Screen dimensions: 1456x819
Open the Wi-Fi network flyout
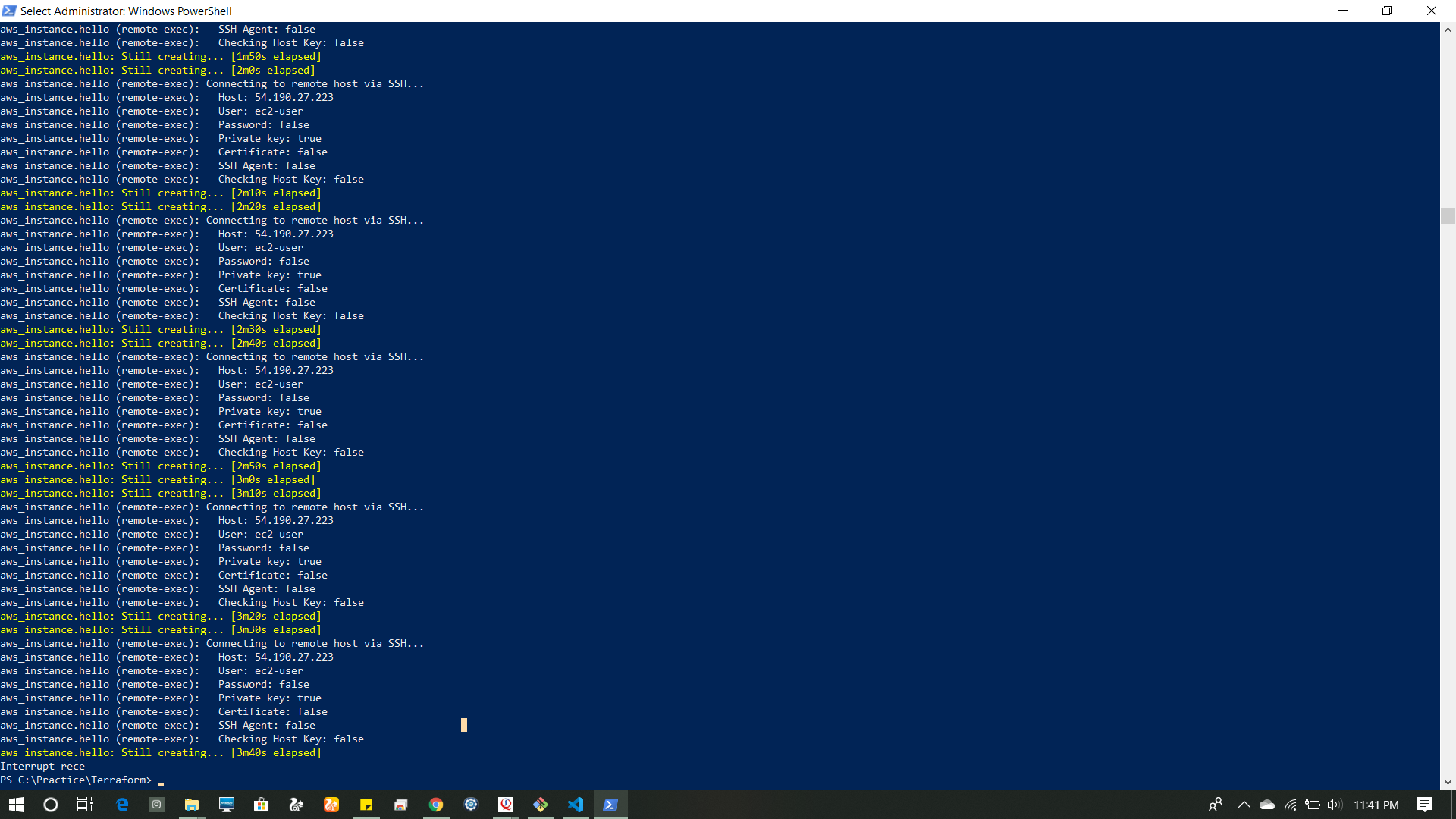1290,805
